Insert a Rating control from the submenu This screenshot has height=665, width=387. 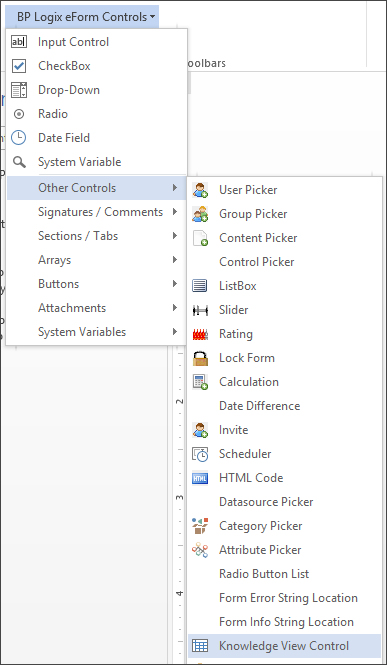[284, 334]
